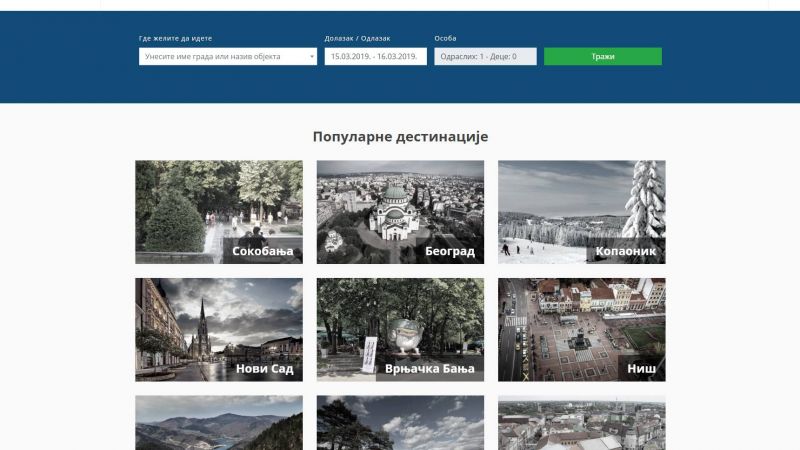Click the Врњачка Бања label text

(x=430, y=368)
